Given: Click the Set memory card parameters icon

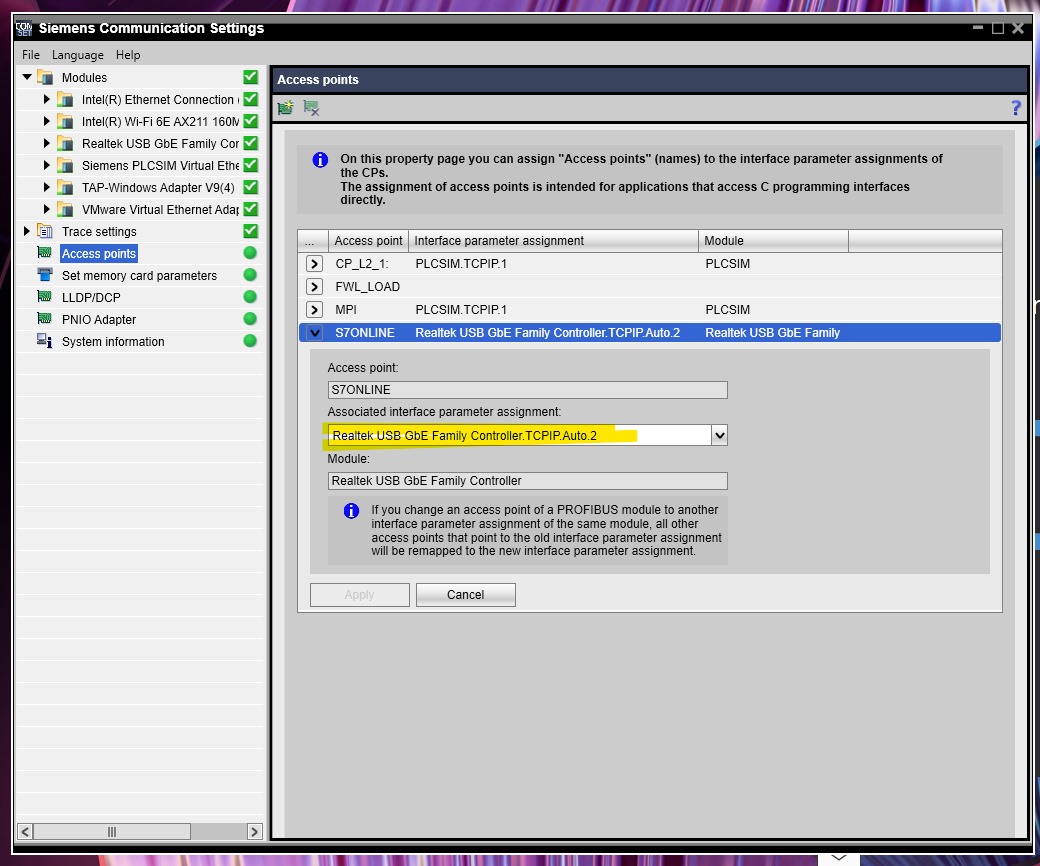Looking at the screenshot, I should coord(44,275).
